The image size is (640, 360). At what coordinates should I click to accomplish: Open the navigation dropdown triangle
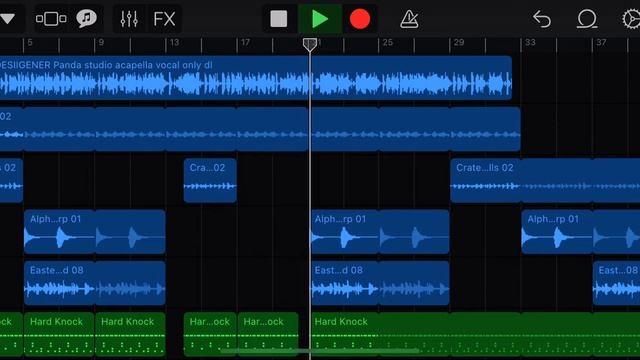(7, 19)
